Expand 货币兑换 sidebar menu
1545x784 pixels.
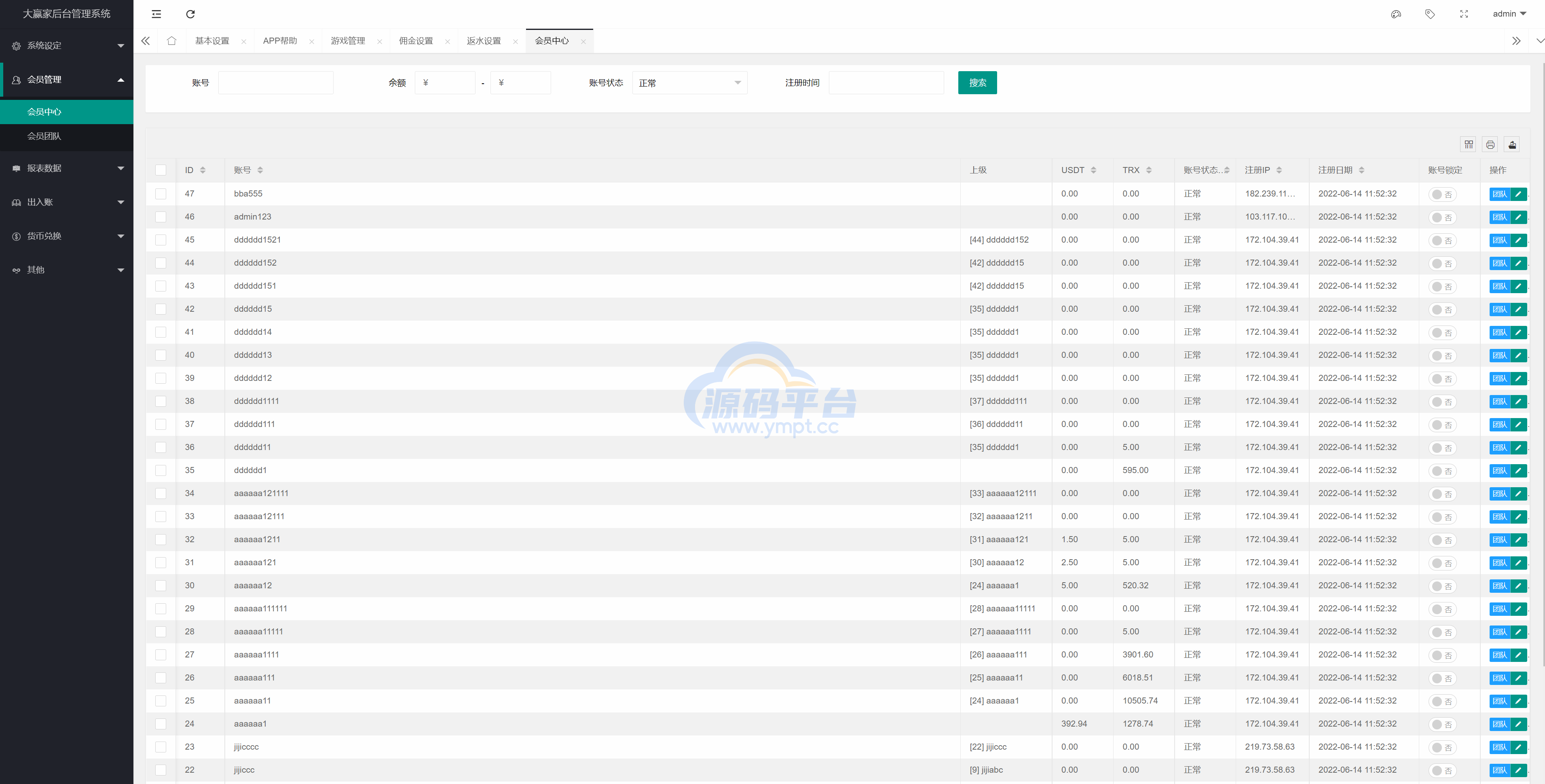click(67, 237)
